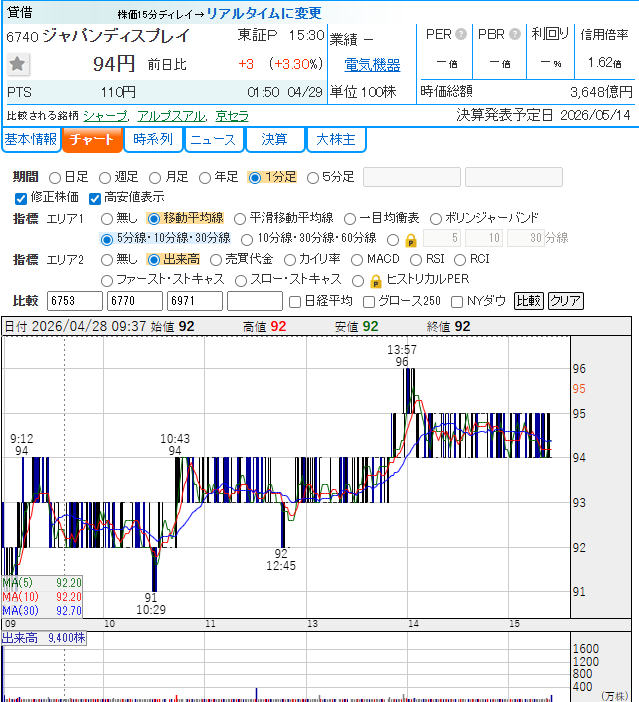
Task: Select カイリ率 indicator radio
Action: [x=290, y=260]
